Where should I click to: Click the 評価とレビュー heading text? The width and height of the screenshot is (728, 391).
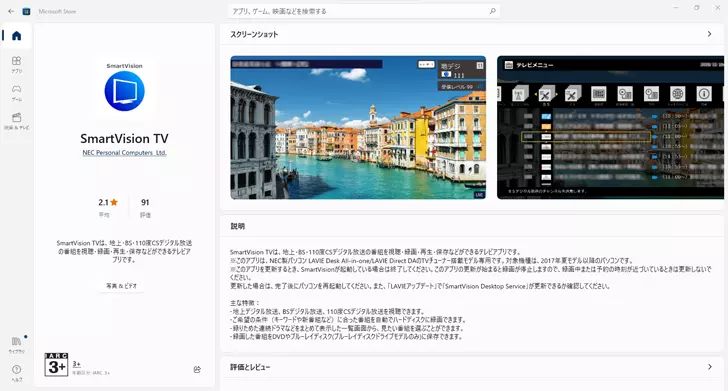point(250,367)
